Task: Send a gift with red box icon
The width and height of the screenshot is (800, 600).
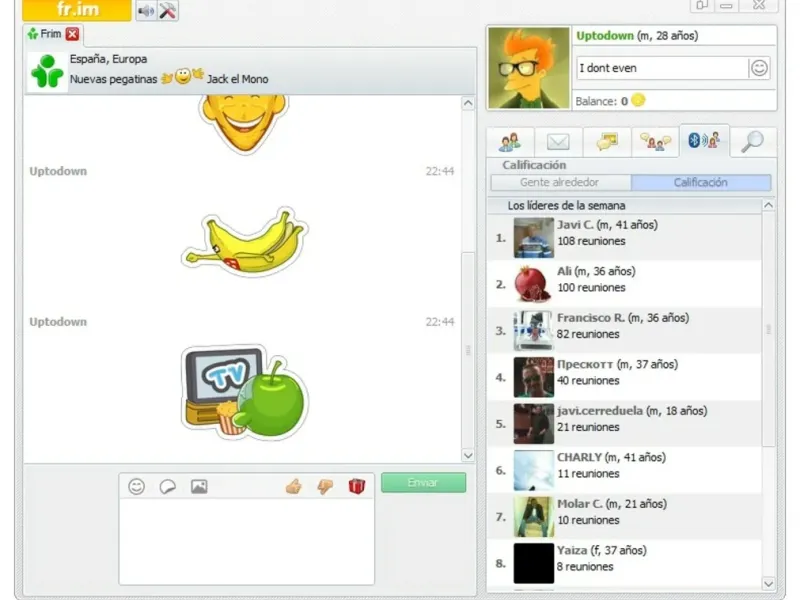Action: (357, 486)
